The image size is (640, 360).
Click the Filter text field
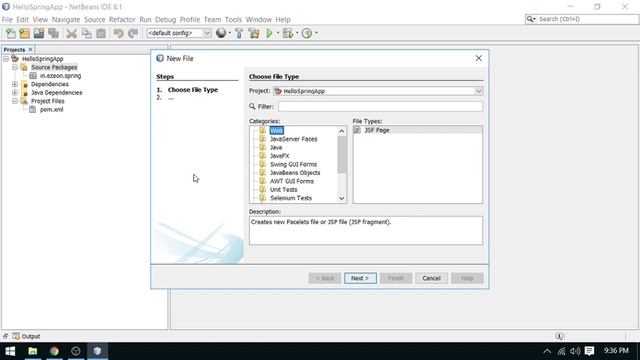pyautogui.click(x=380, y=106)
